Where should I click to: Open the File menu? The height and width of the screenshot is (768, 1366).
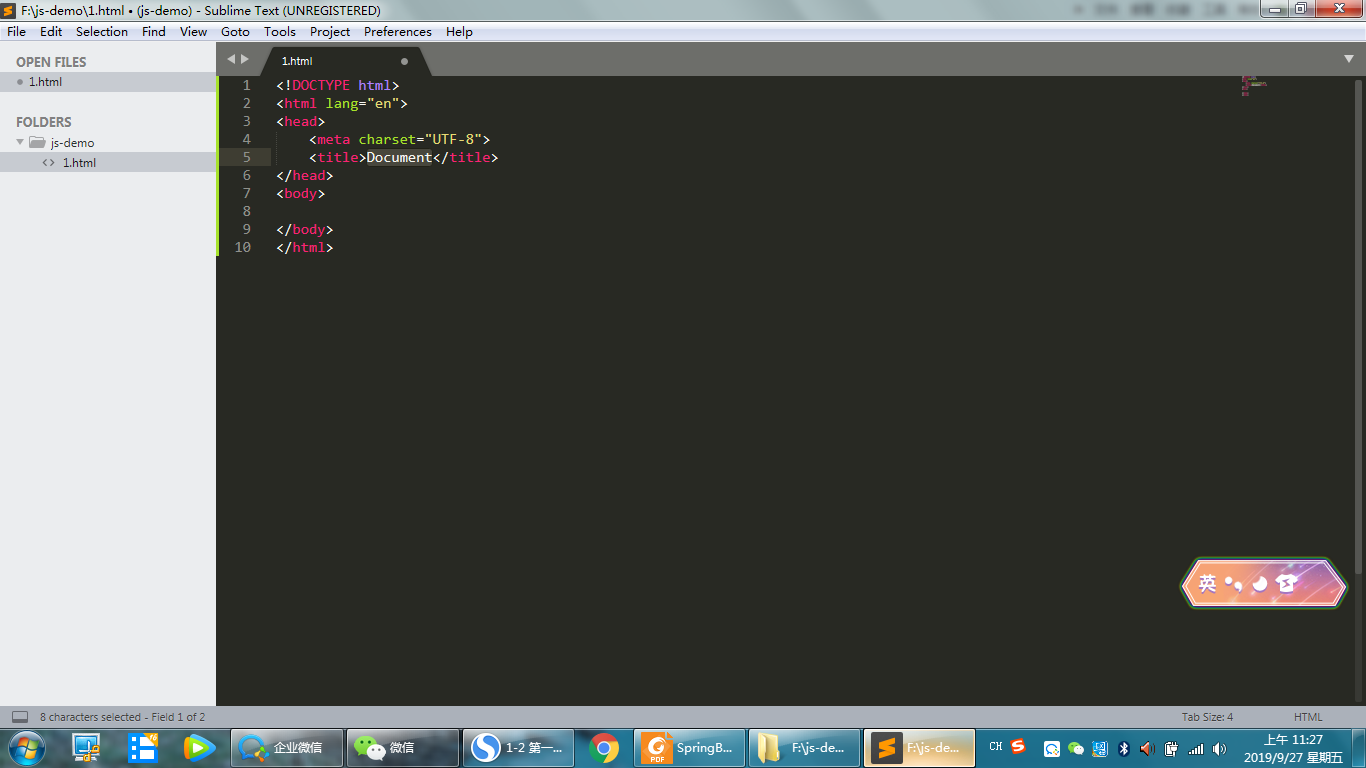pyautogui.click(x=16, y=32)
